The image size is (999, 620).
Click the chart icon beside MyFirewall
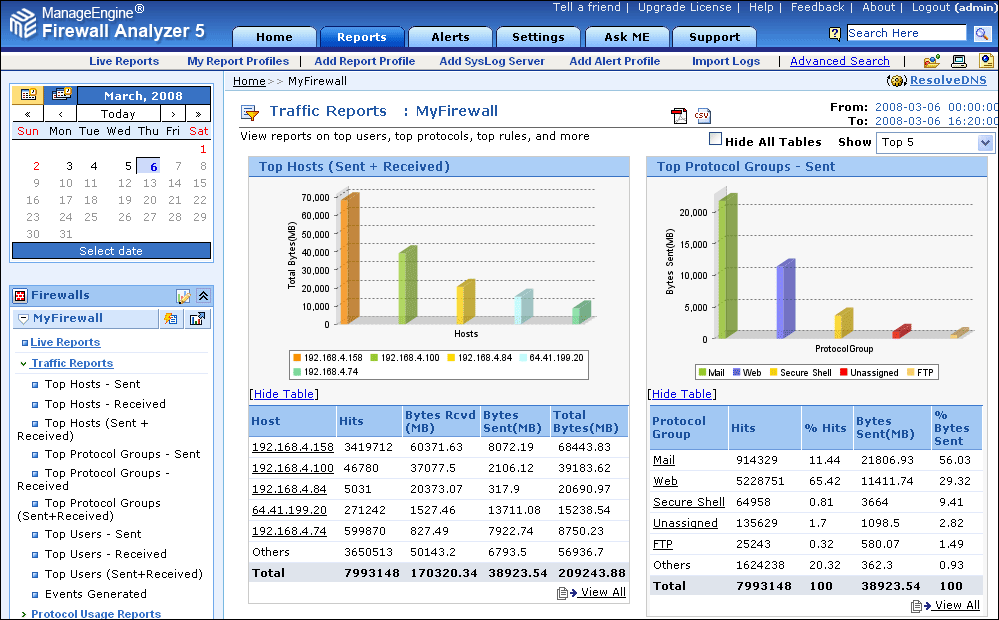pyautogui.click(x=197, y=319)
